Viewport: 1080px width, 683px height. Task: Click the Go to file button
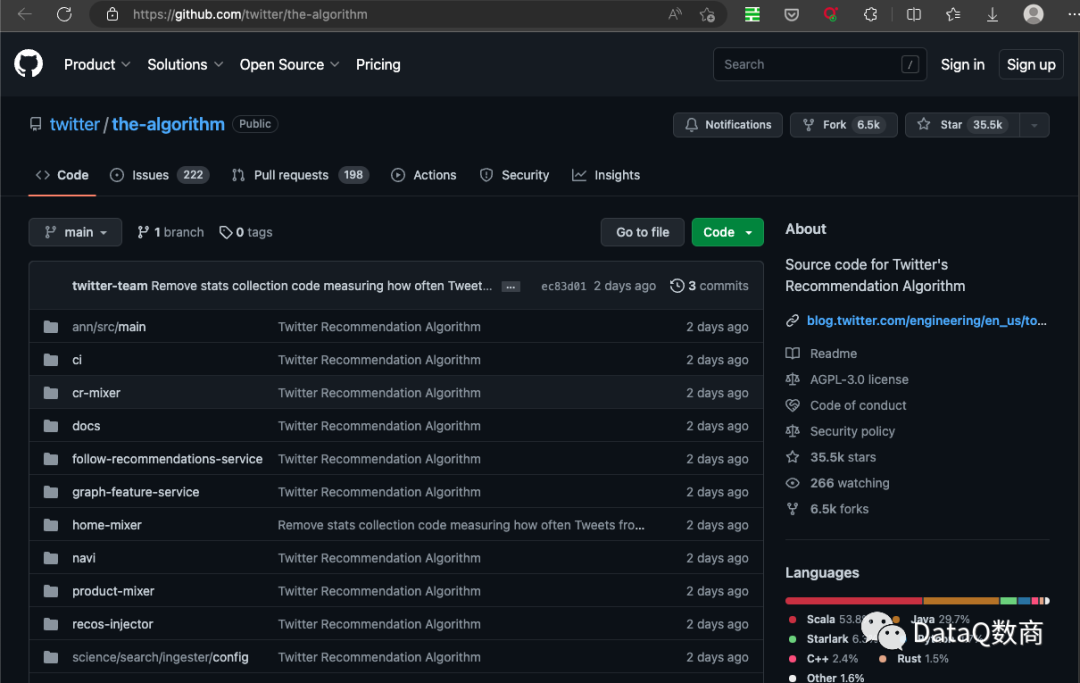coord(643,232)
